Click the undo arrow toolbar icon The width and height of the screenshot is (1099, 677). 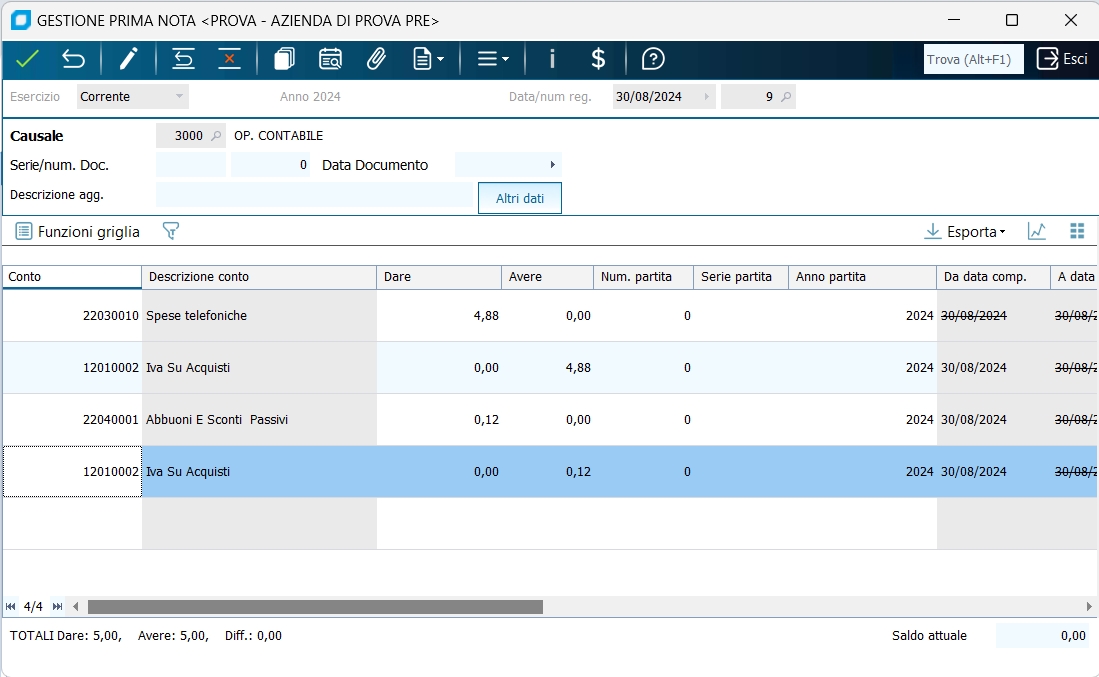tap(73, 59)
